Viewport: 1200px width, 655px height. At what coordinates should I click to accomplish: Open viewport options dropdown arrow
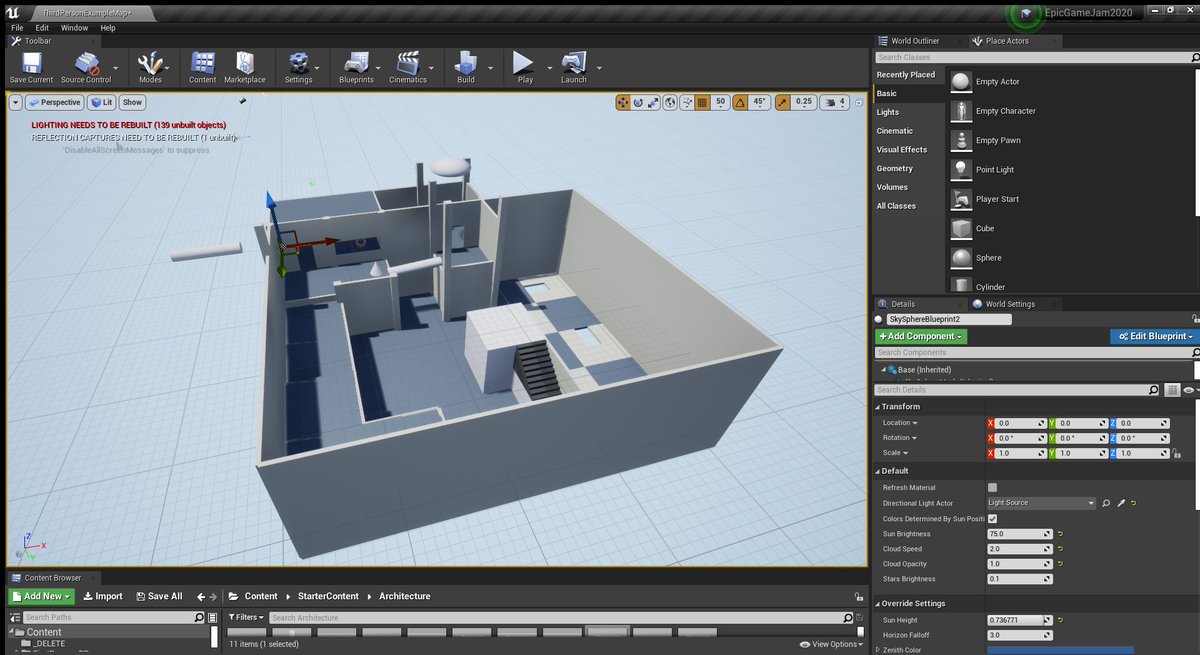click(15, 102)
